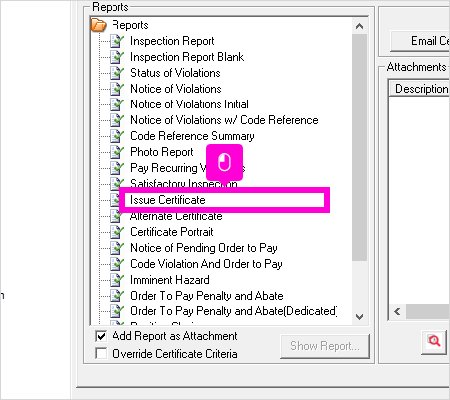Click the Imminent Hazard report icon

[117, 280]
